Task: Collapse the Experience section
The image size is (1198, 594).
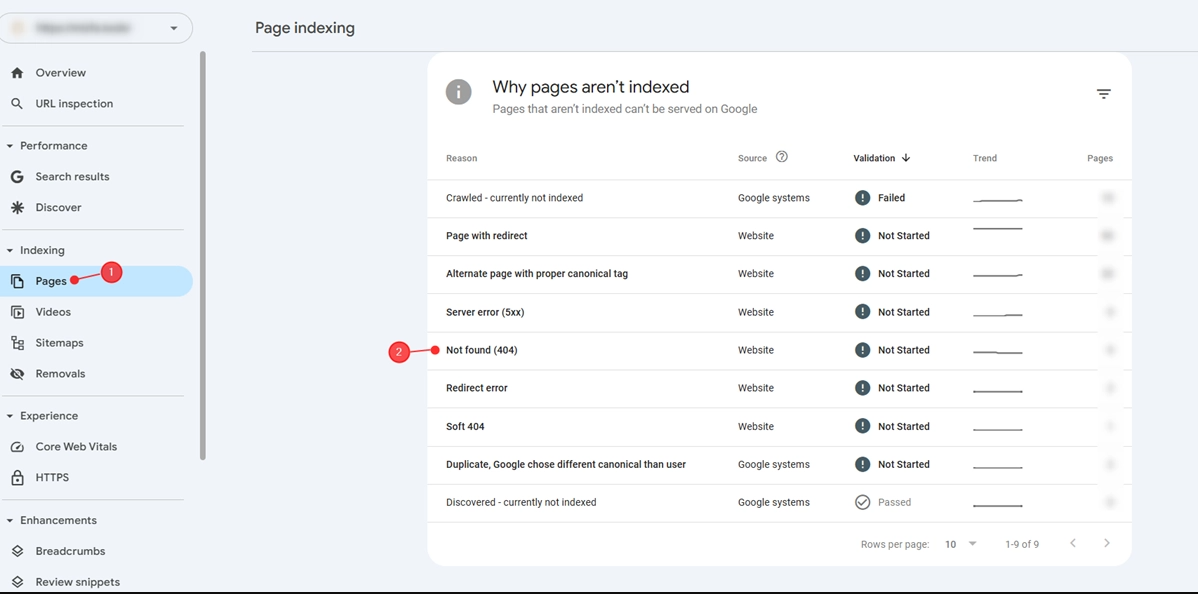Action: pyautogui.click(x=10, y=416)
